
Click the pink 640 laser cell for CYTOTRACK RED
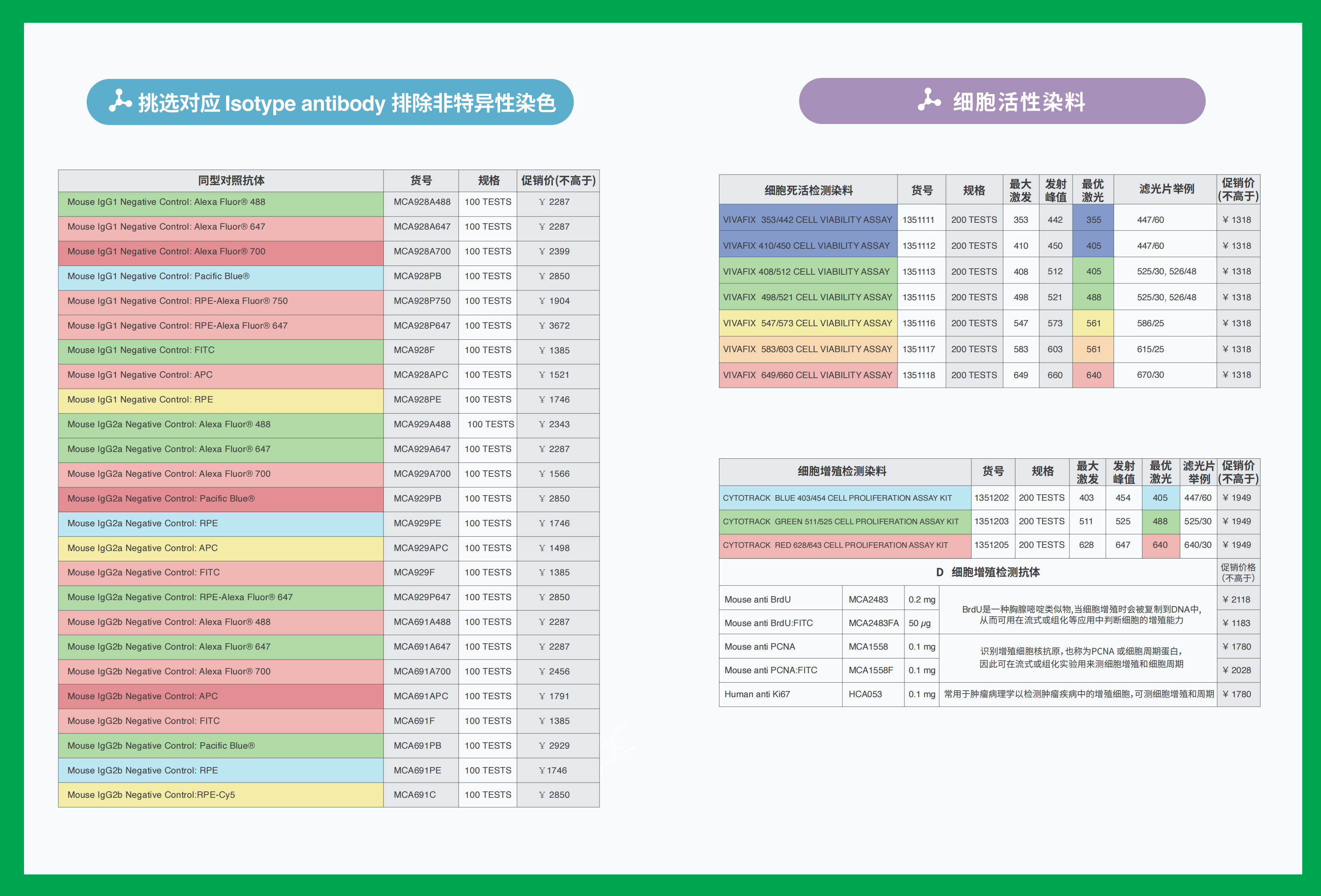coord(1160,545)
